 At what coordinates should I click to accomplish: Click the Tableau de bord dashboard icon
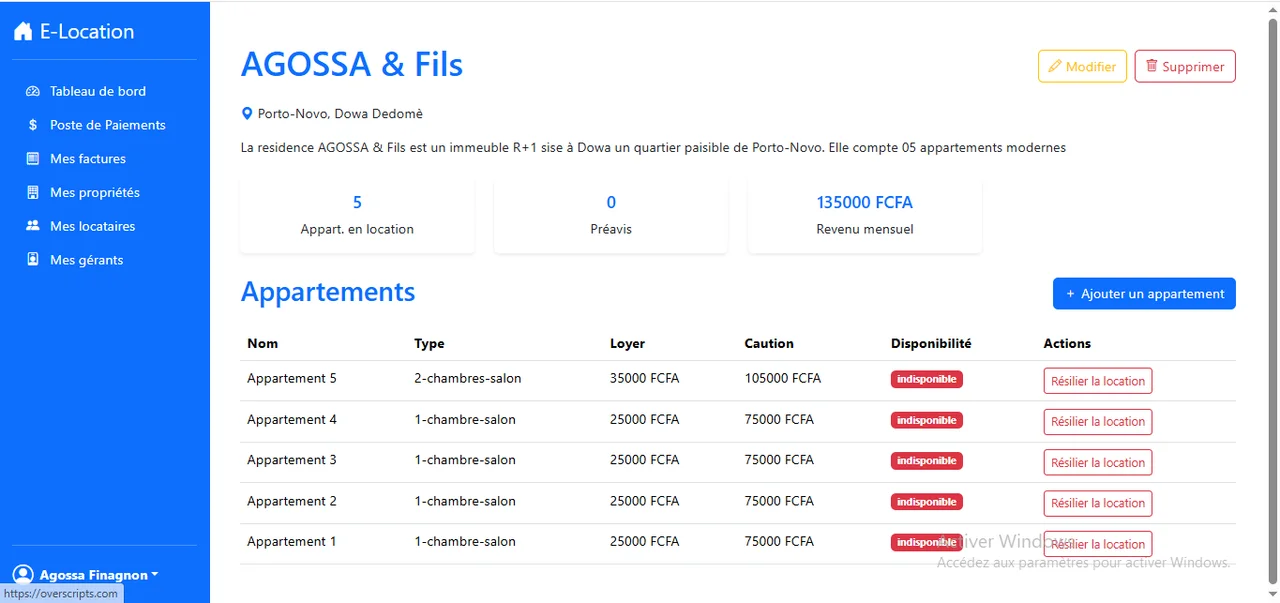tap(32, 91)
